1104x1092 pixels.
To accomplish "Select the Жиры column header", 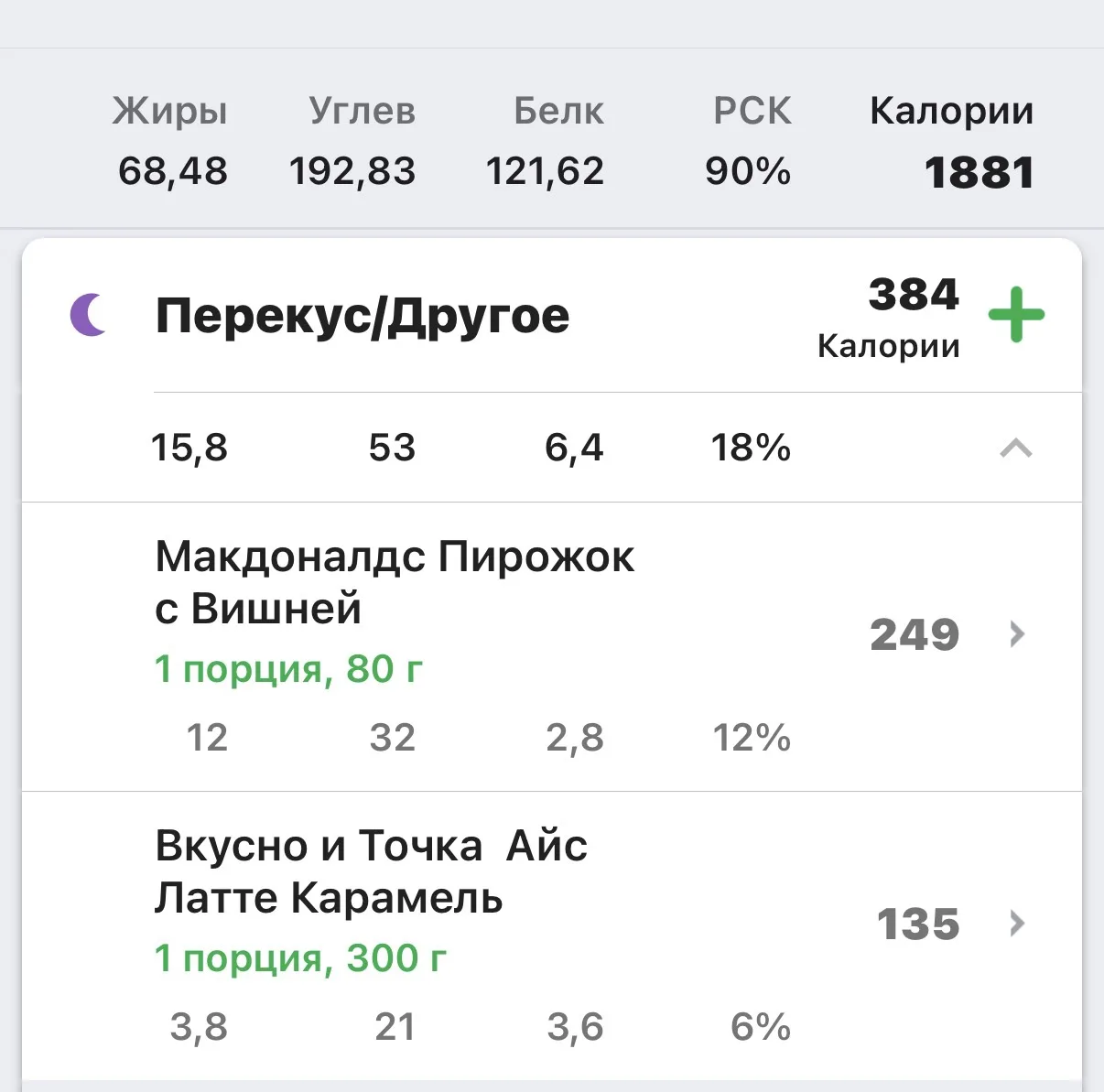I will (170, 112).
